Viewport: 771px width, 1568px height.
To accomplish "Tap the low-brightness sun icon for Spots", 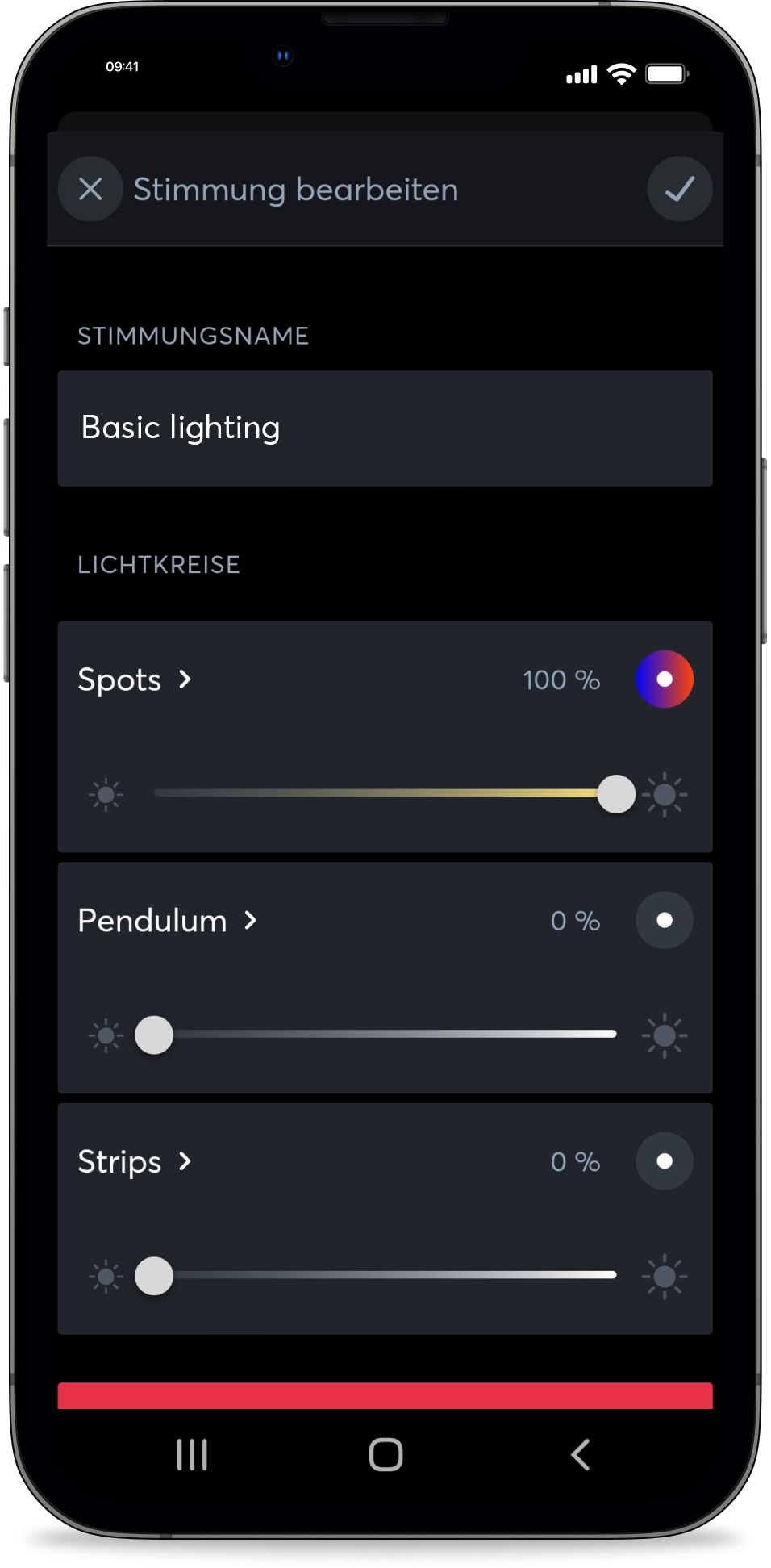I will tap(106, 795).
